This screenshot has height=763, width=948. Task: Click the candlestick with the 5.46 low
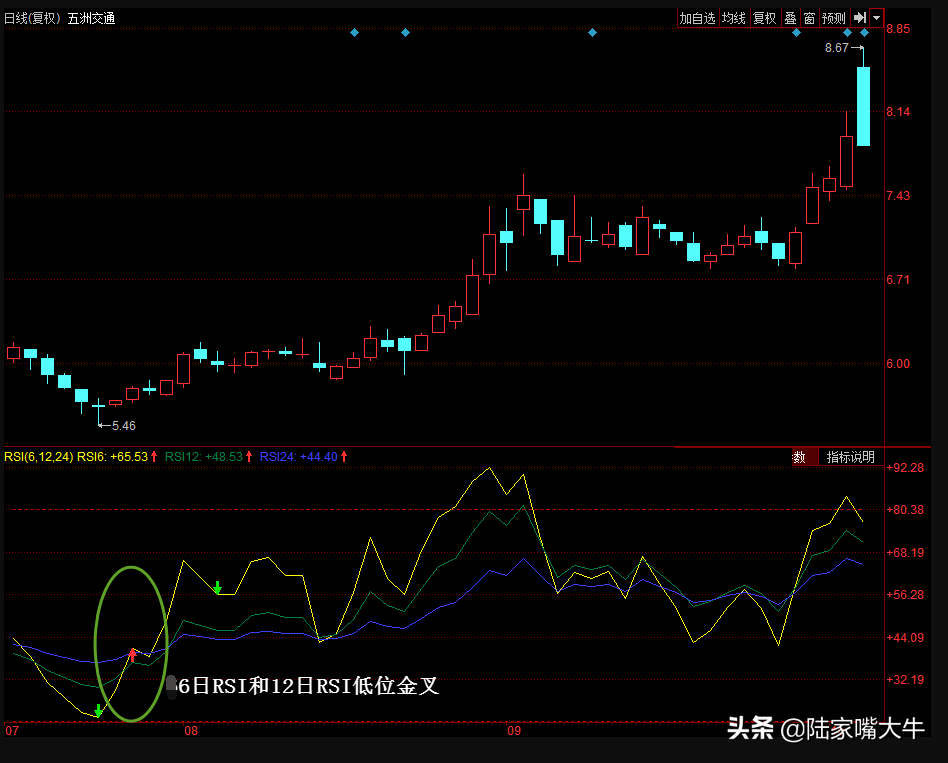point(99,406)
